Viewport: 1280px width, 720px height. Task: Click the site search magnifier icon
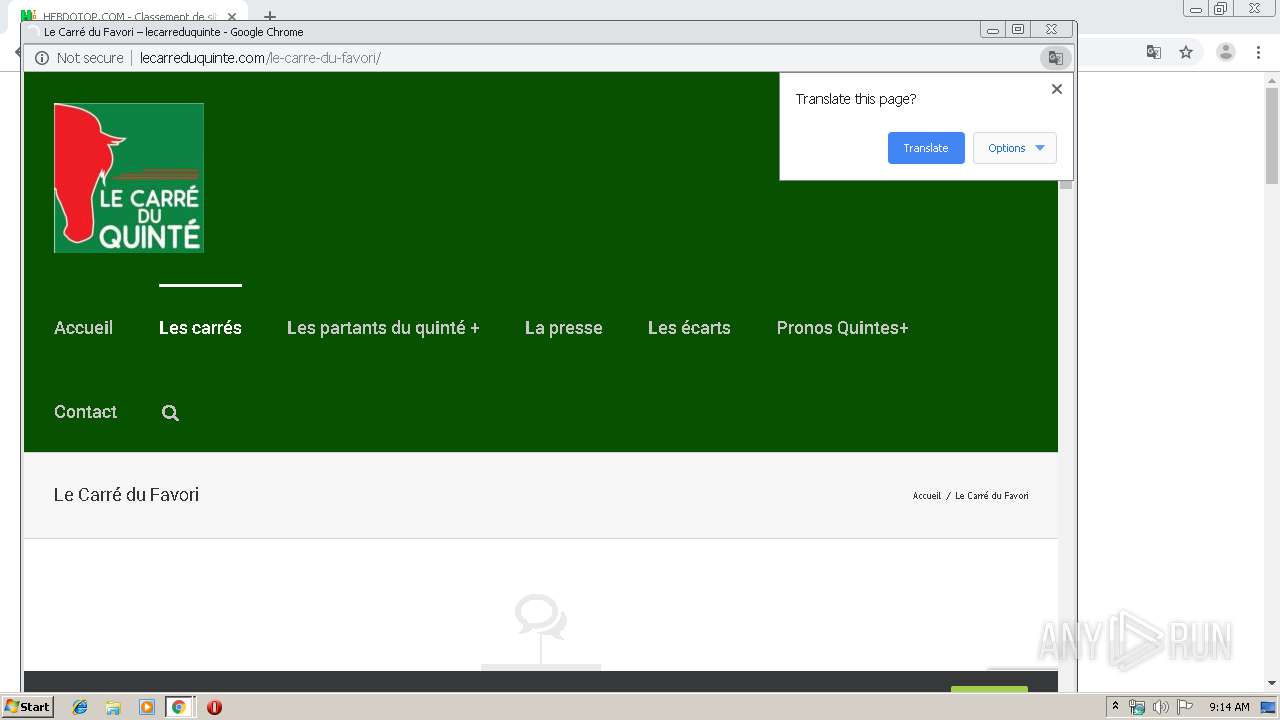pos(170,413)
